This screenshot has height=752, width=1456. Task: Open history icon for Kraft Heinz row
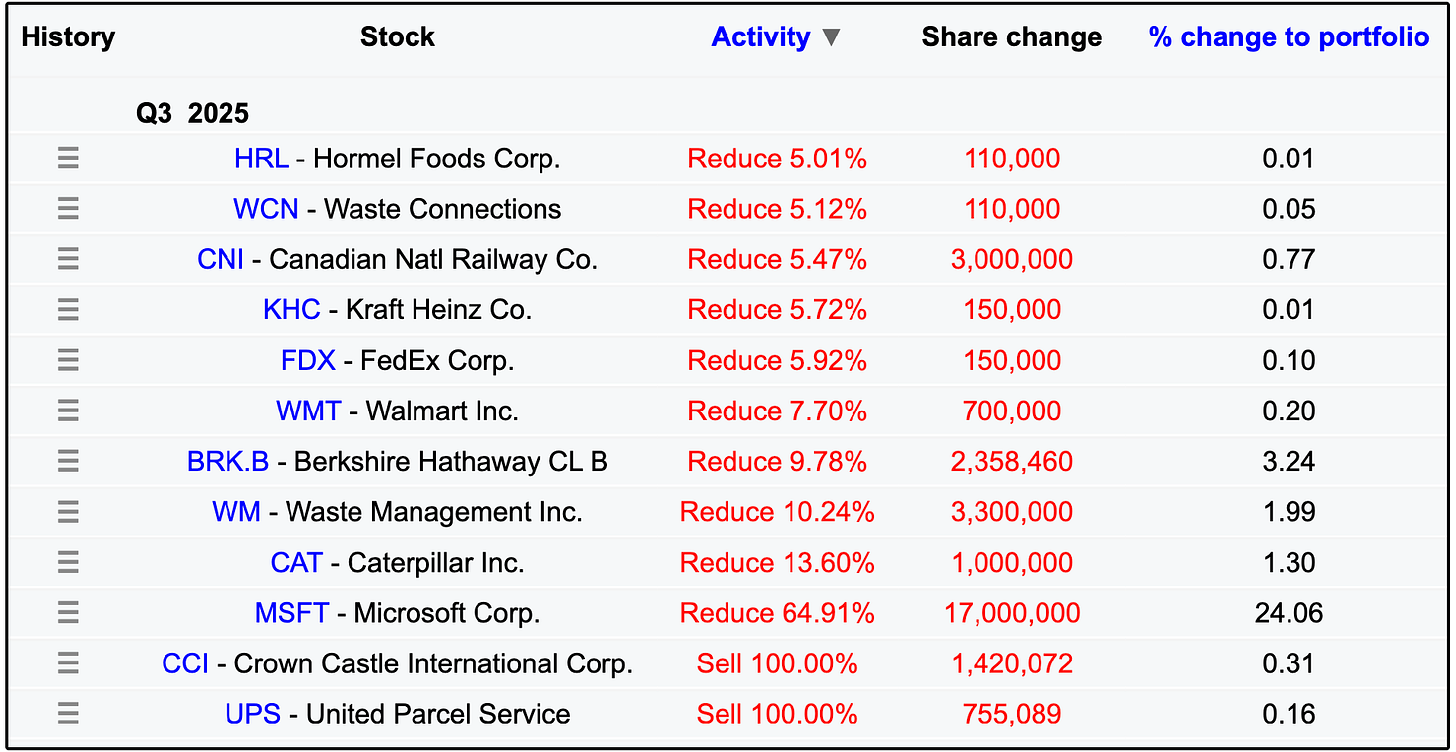[68, 310]
